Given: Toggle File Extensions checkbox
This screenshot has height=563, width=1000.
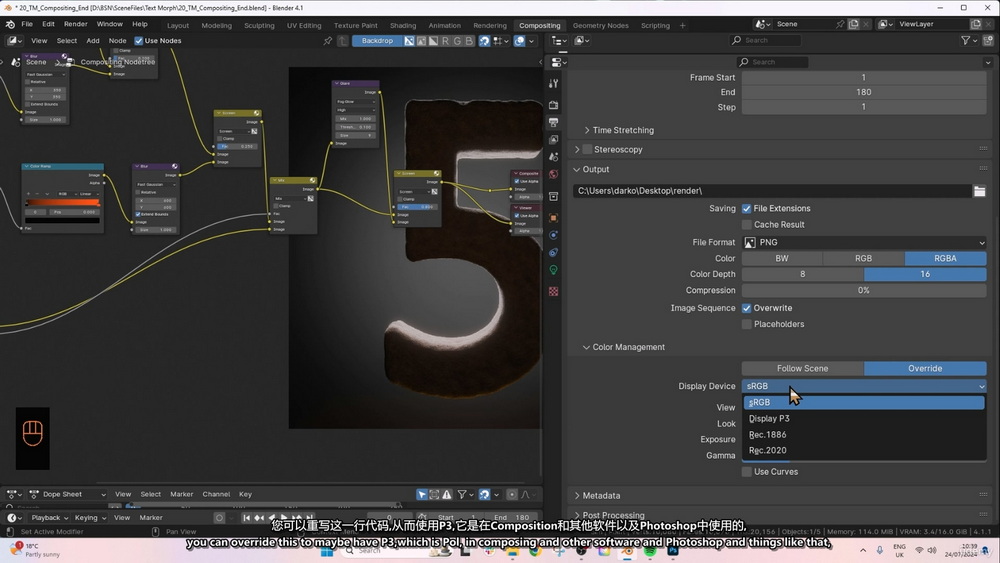Looking at the screenshot, I should click(x=746, y=208).
